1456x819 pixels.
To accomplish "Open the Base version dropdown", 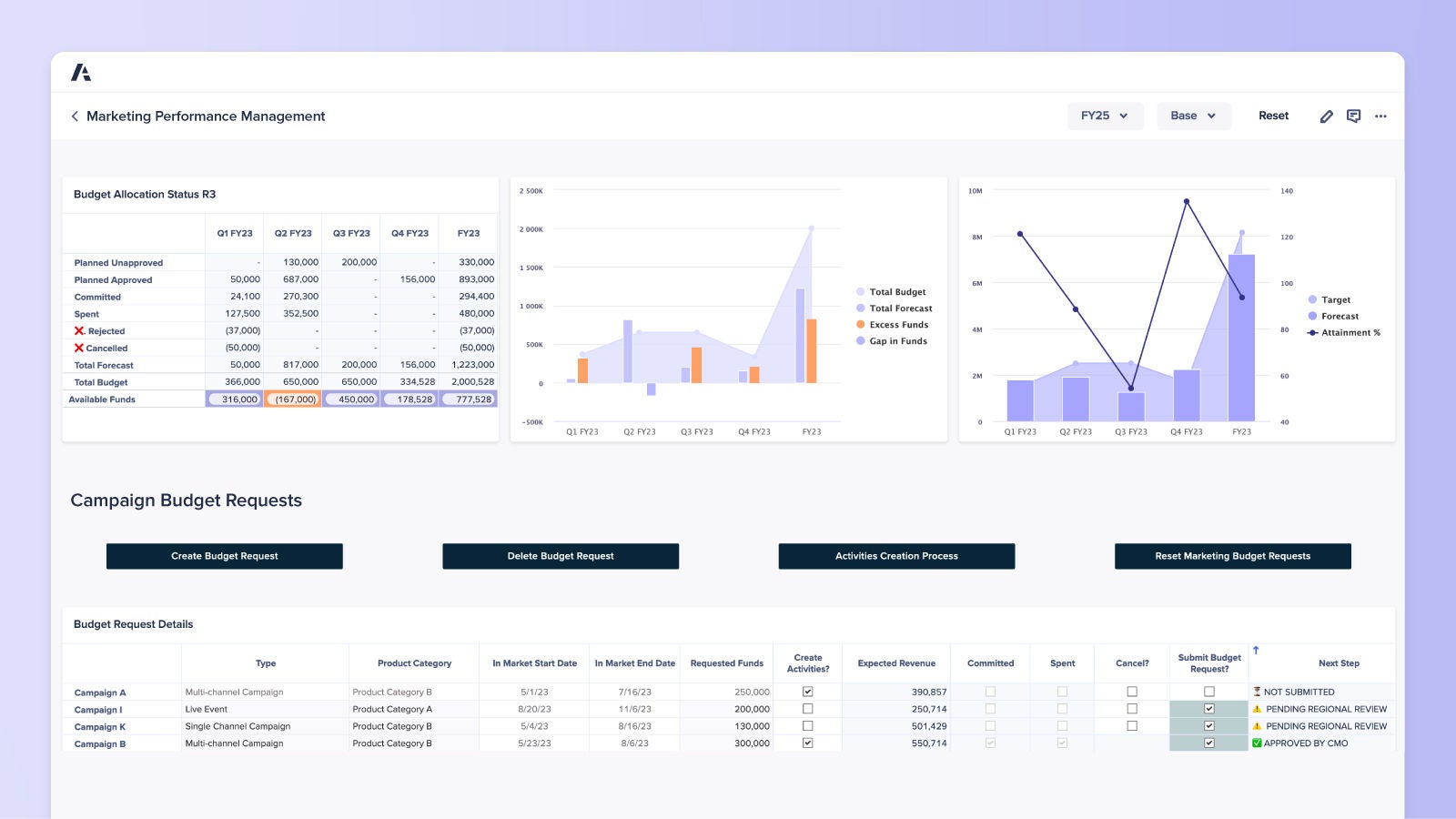I will pos(1193,116).
